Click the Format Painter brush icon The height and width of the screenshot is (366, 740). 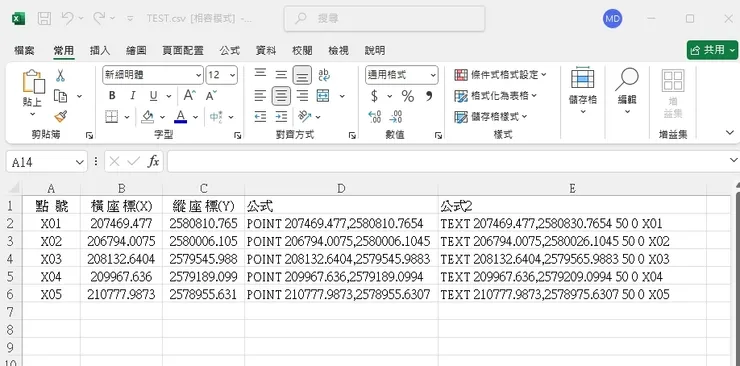coord(60,116)
